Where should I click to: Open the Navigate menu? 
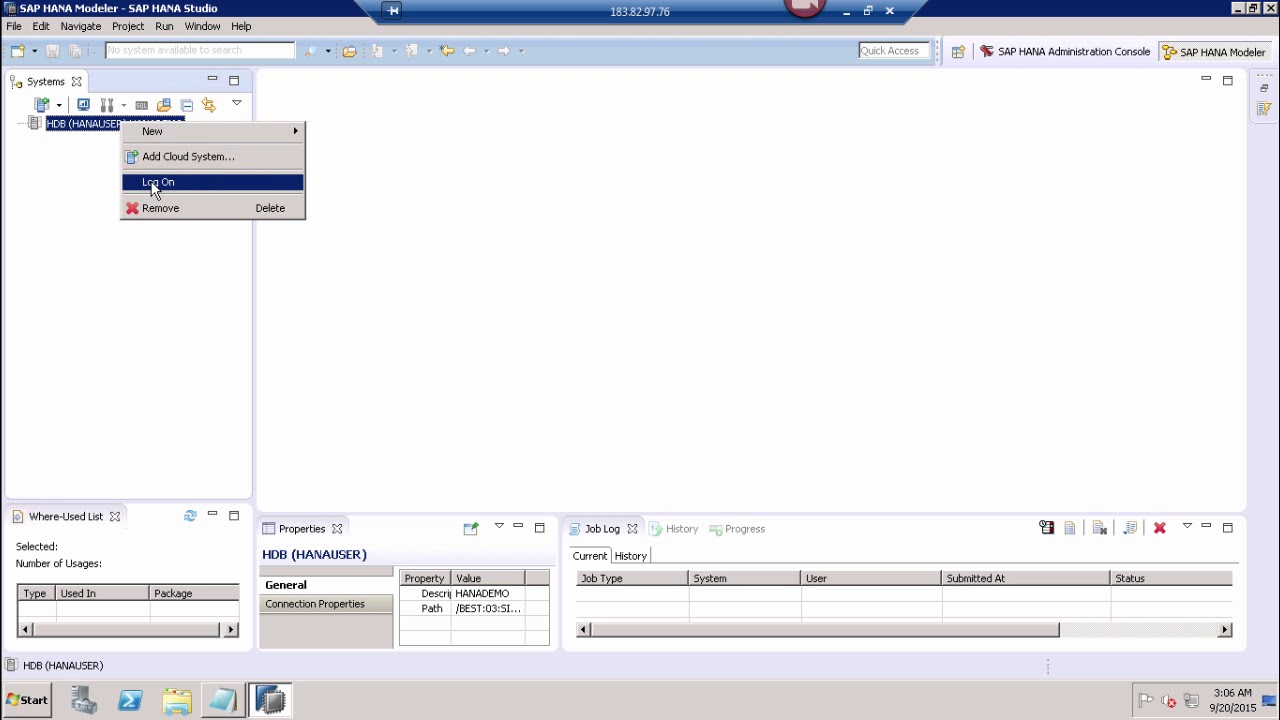(80, 26)
